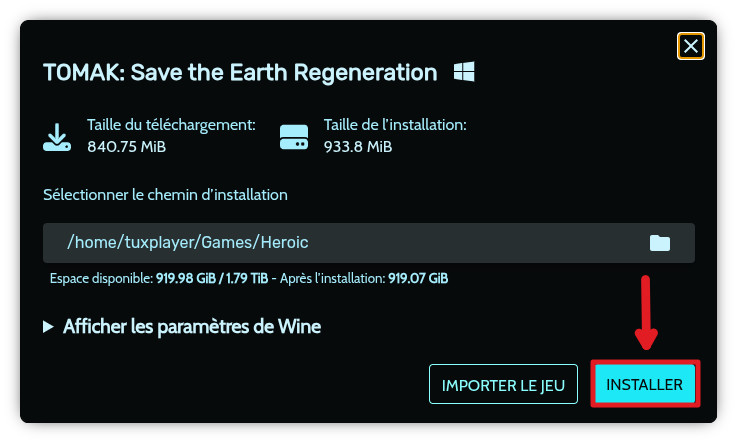Click the "Taille de l'installation" label
This screenshot has height=443, width=737.
[395, 125]
